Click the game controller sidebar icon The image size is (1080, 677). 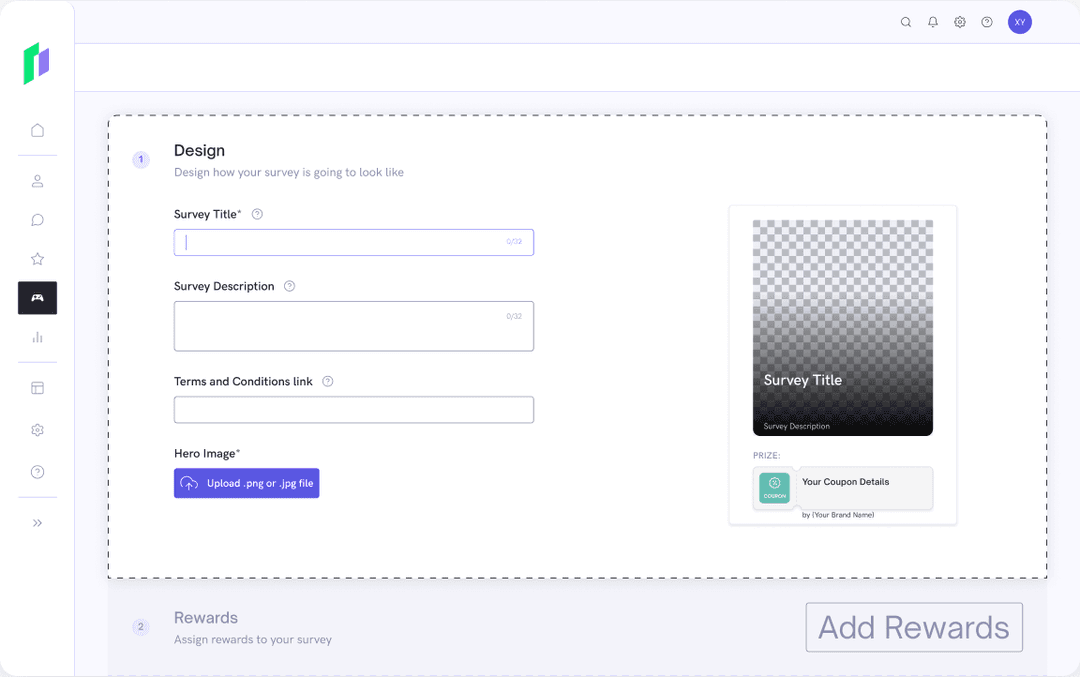37,298
